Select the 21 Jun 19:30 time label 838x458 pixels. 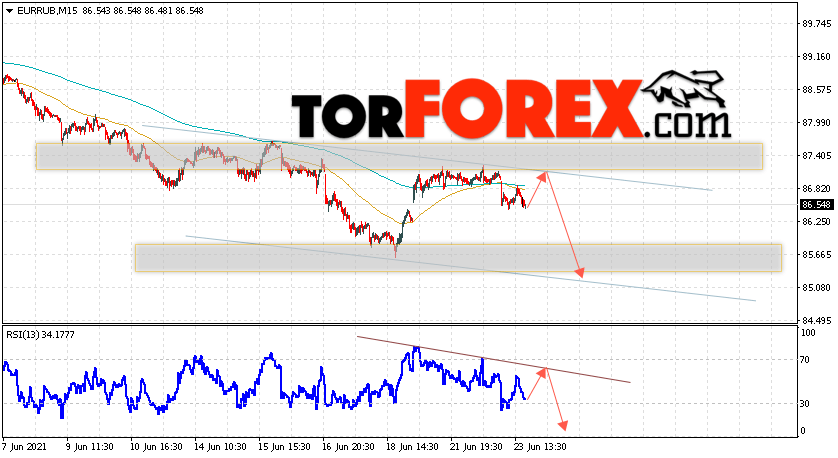[x=477, y=446]
